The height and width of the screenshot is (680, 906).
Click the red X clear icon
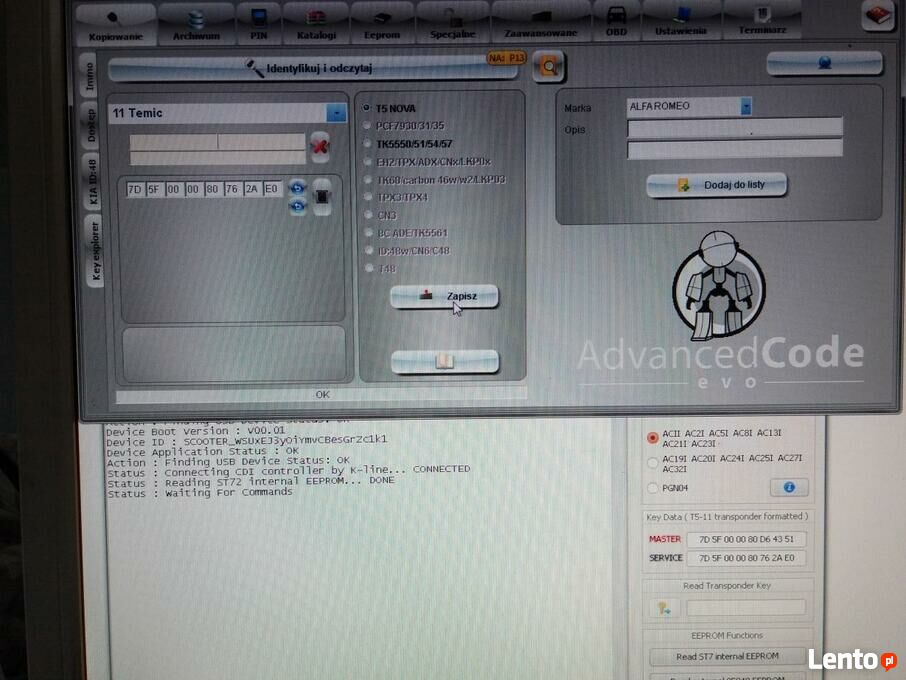[320, 146]
